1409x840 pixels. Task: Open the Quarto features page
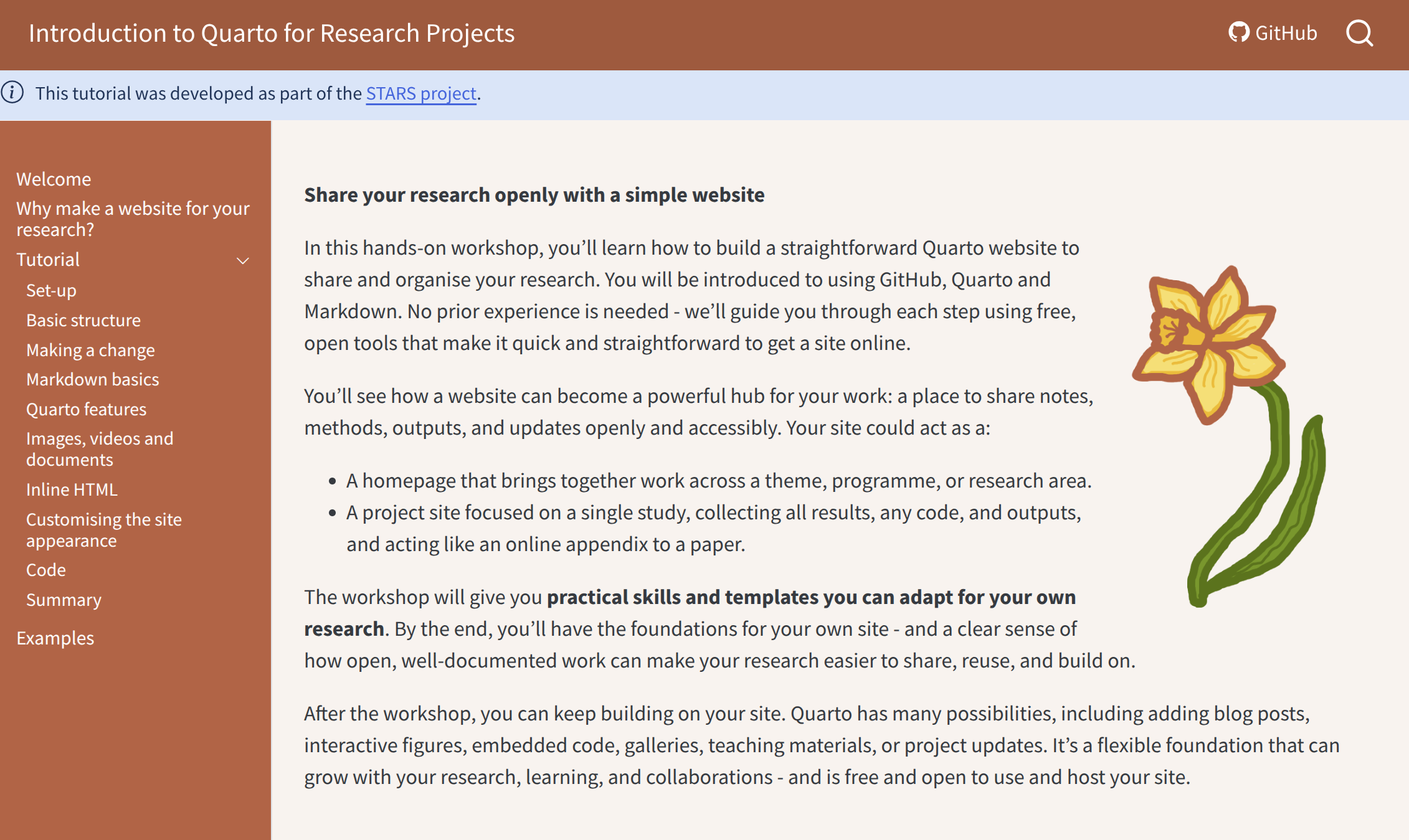[86, 409]
